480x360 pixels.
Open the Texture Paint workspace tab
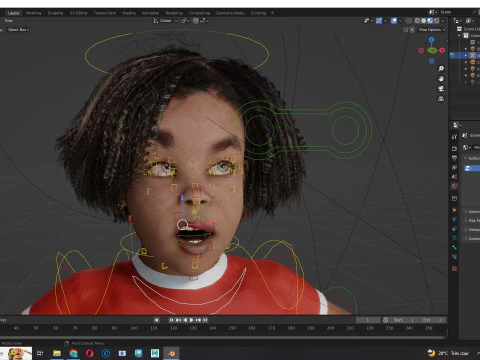pos(105,13)
